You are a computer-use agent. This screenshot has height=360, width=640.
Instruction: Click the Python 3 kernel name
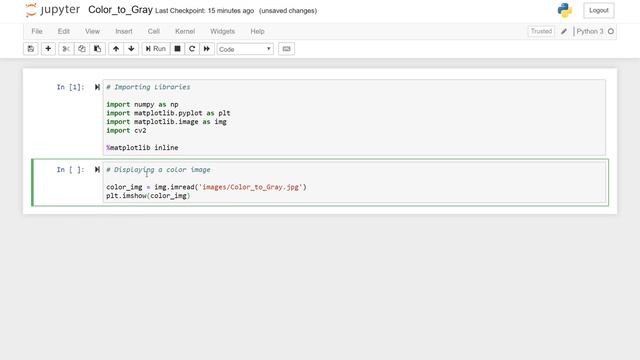590,31
